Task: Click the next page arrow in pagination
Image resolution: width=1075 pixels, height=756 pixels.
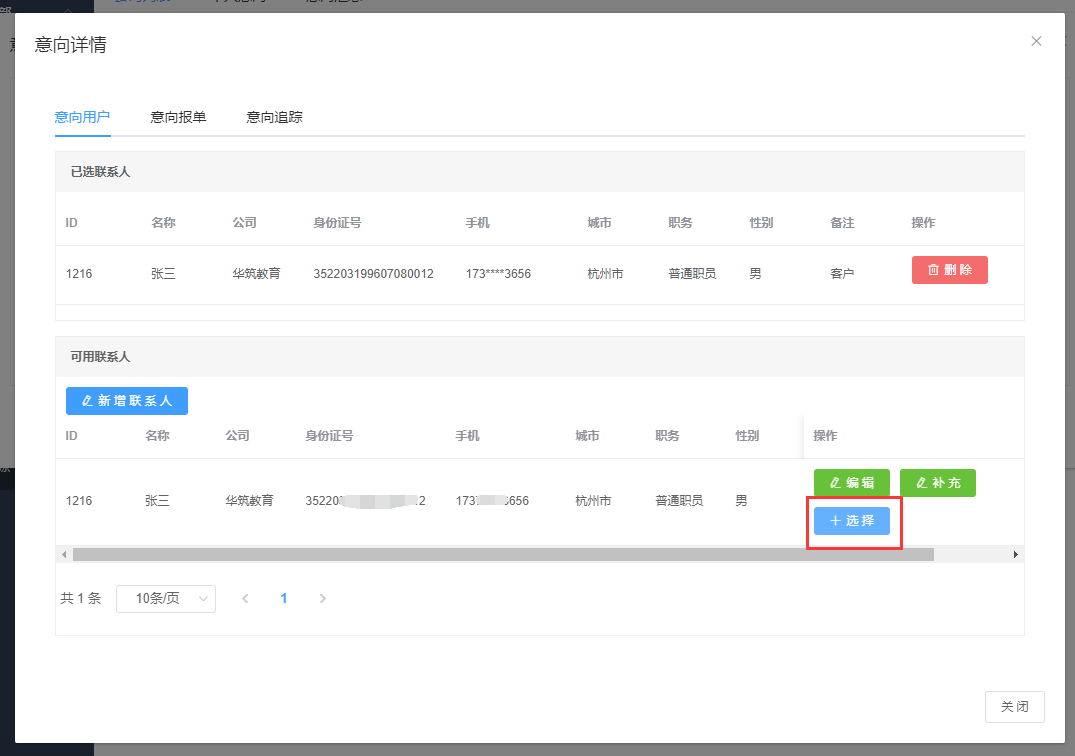Action: [322, 598]
